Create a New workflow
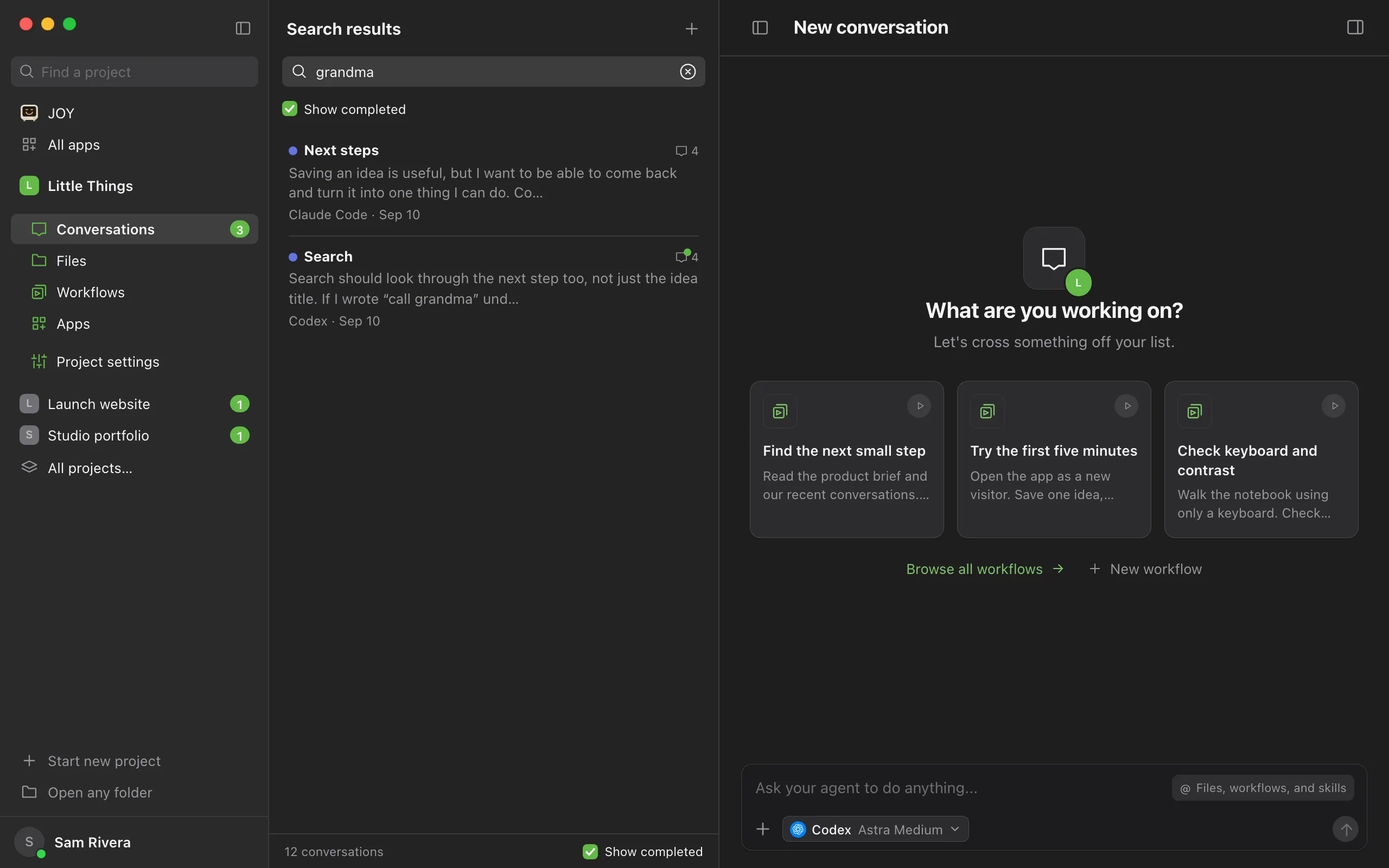 click(x=1145, y=569)
